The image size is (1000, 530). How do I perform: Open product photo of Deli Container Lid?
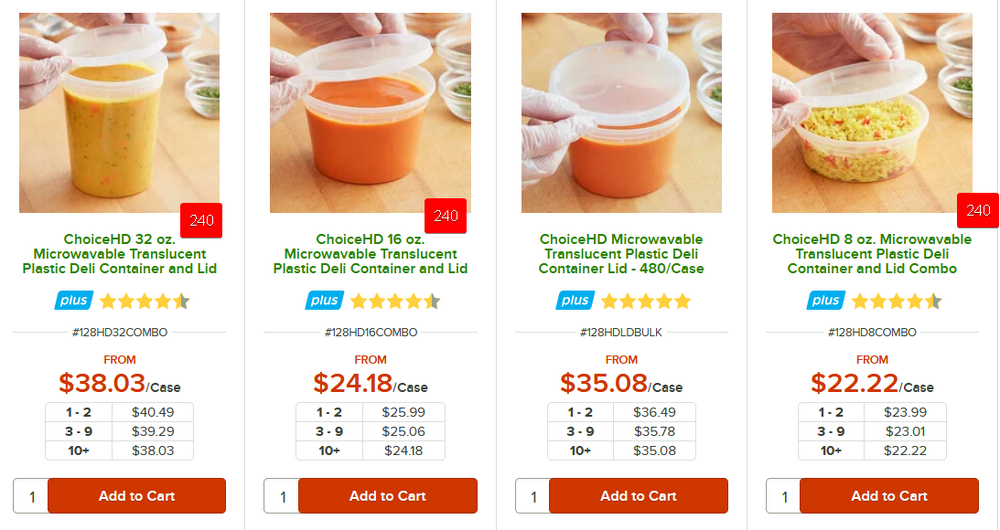(621, 112)
